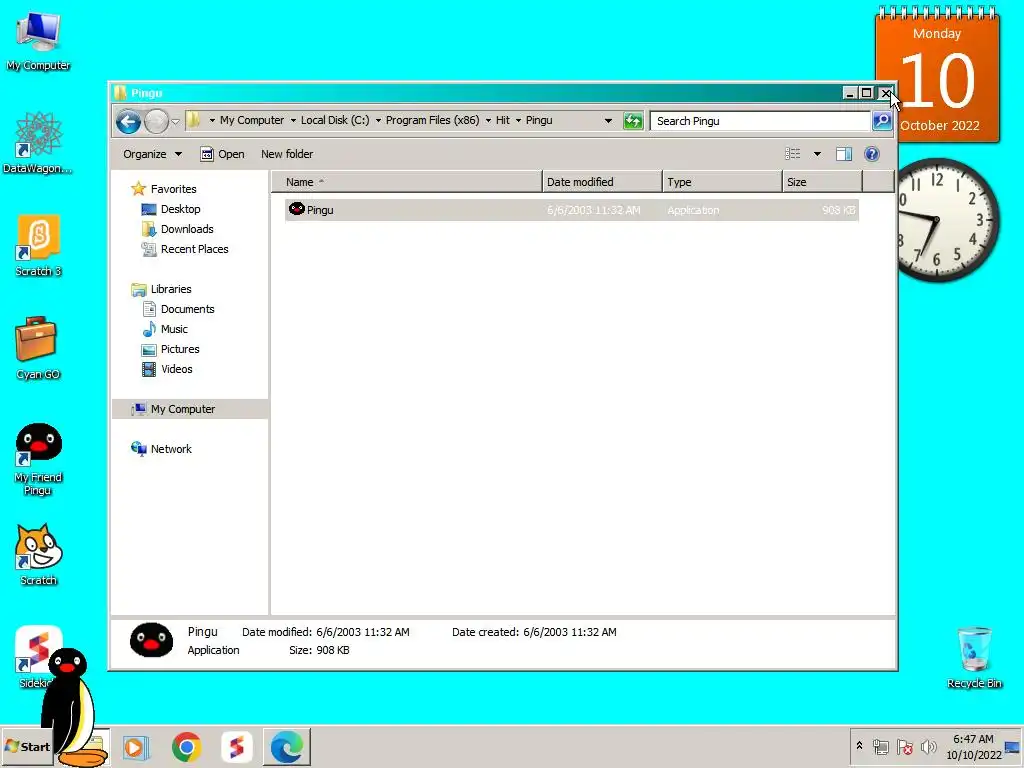1024x768 pixels.
Task: Expand arrow after Hit breadcrumb
Action: coord(519,121)
